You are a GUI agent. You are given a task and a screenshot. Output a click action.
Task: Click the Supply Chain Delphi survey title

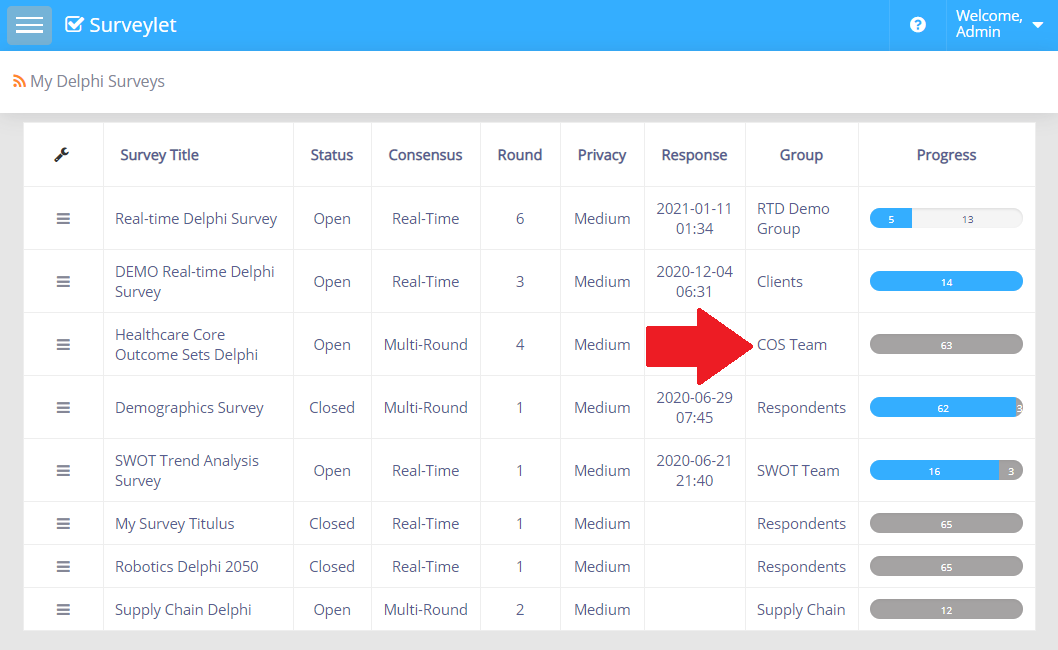[x=183, y=609]
